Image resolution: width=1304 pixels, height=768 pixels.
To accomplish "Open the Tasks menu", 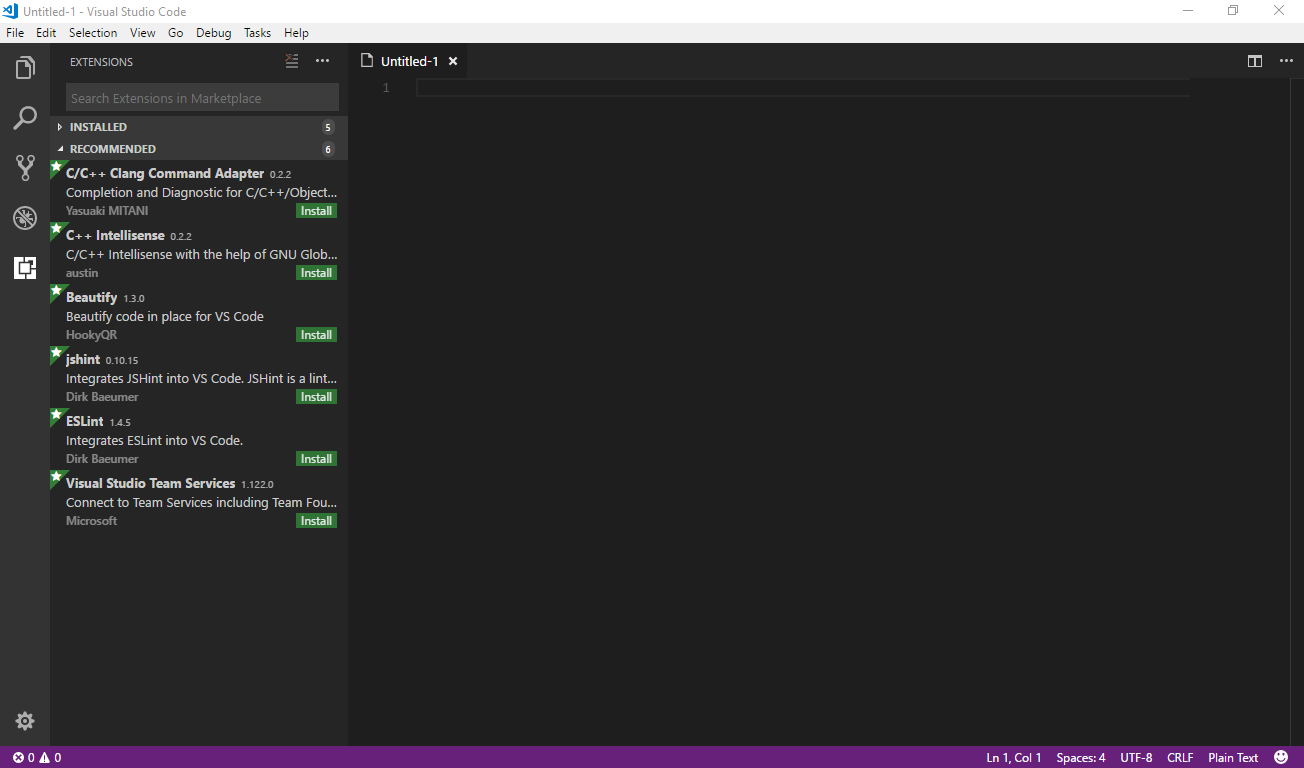I will 257,33.
